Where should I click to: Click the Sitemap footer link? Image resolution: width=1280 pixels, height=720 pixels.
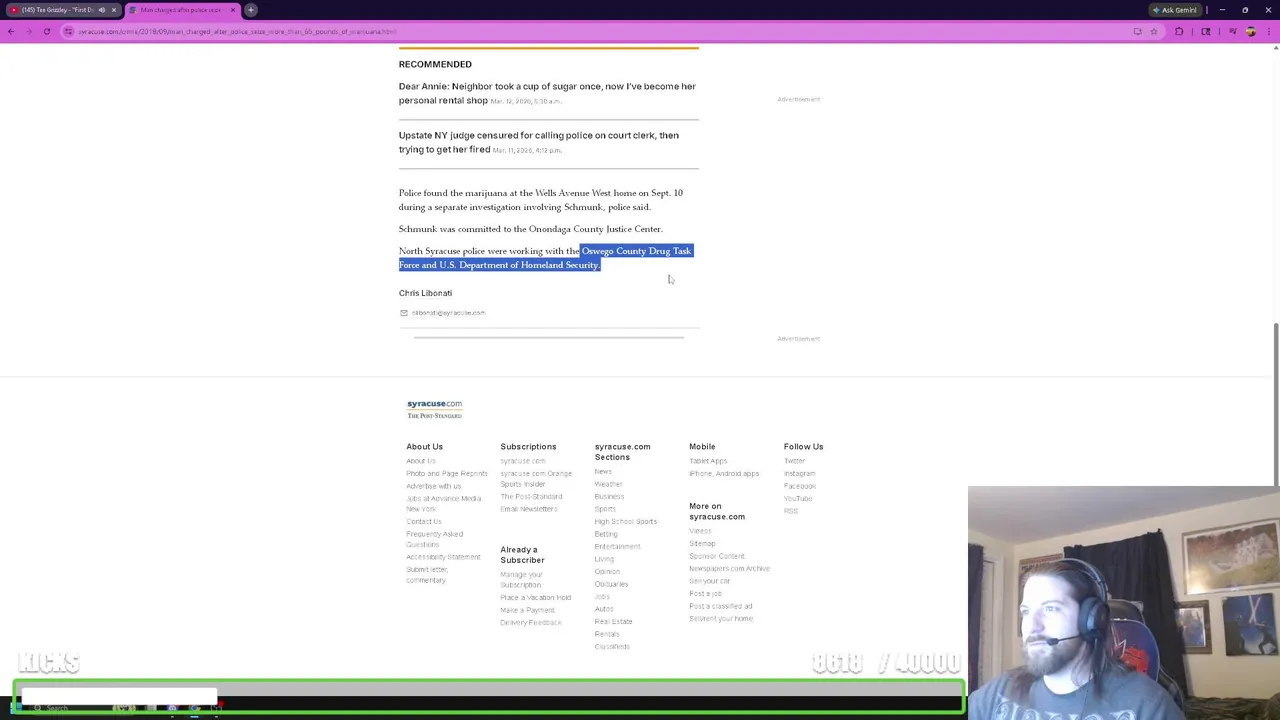coord(702,543)
